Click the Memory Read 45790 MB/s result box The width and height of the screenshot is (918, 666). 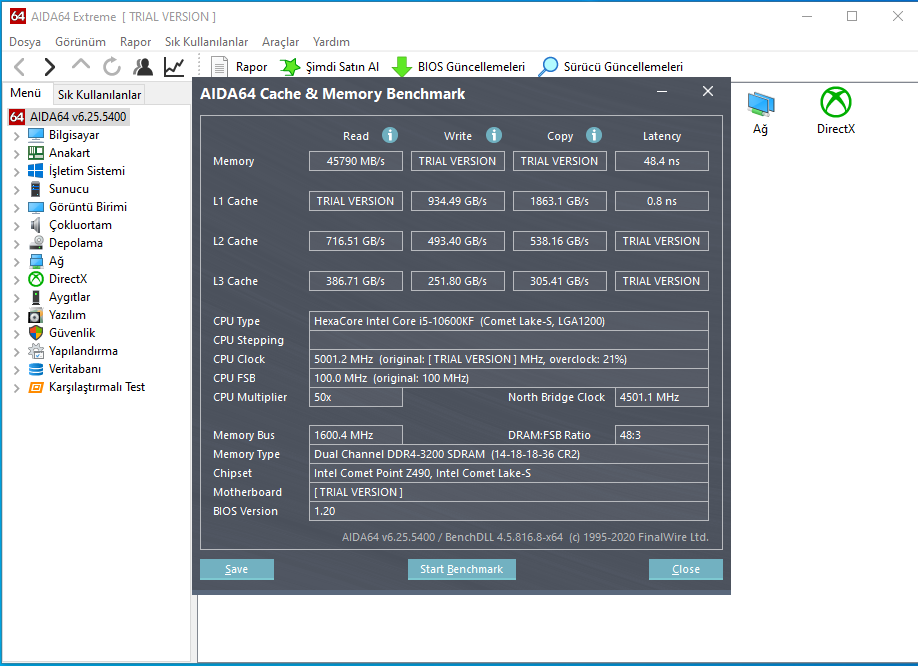pyautogui.click(x=356, y=161)
